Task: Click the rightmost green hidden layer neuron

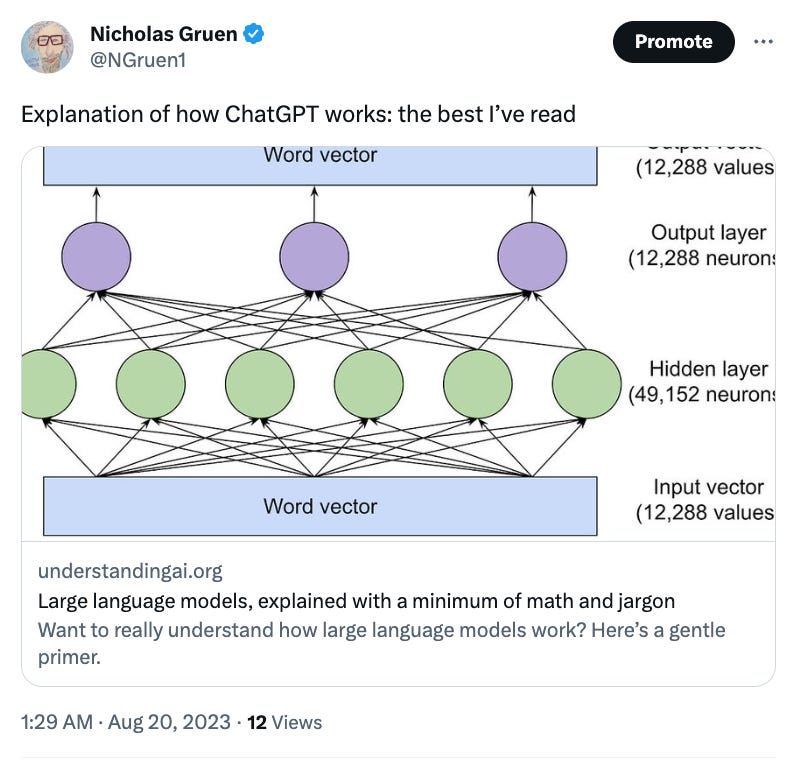Action: [586, 384]
